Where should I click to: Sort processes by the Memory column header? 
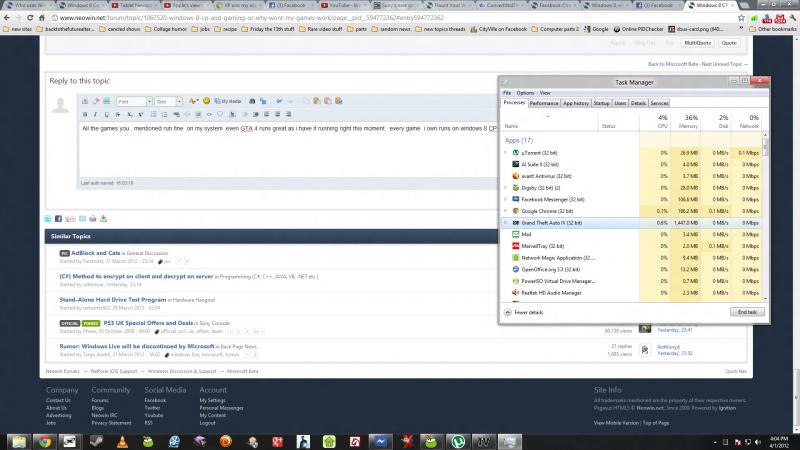click(x=685, y=121)
